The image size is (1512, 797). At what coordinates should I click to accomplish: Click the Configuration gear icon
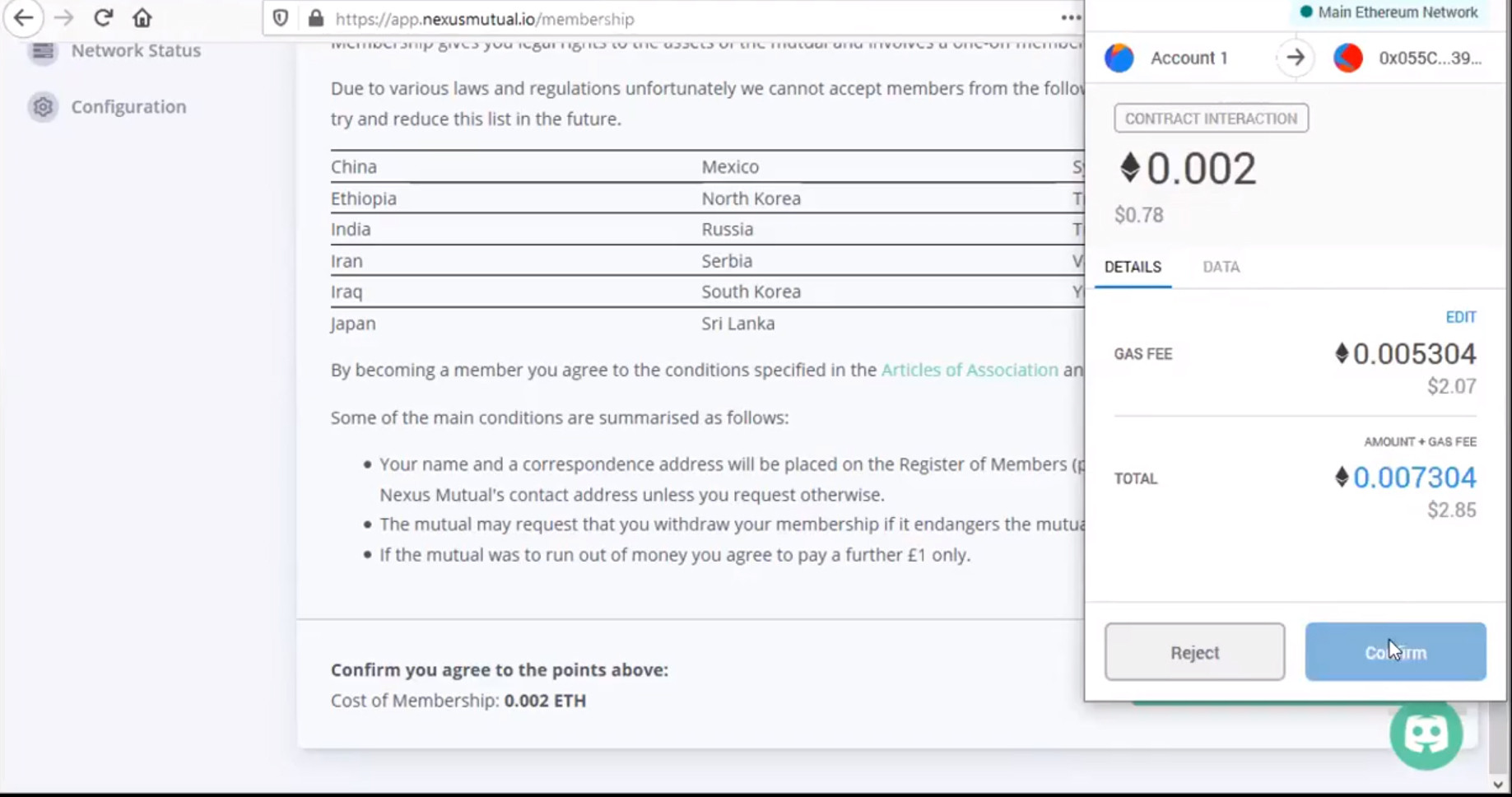(x=43, y=107)
